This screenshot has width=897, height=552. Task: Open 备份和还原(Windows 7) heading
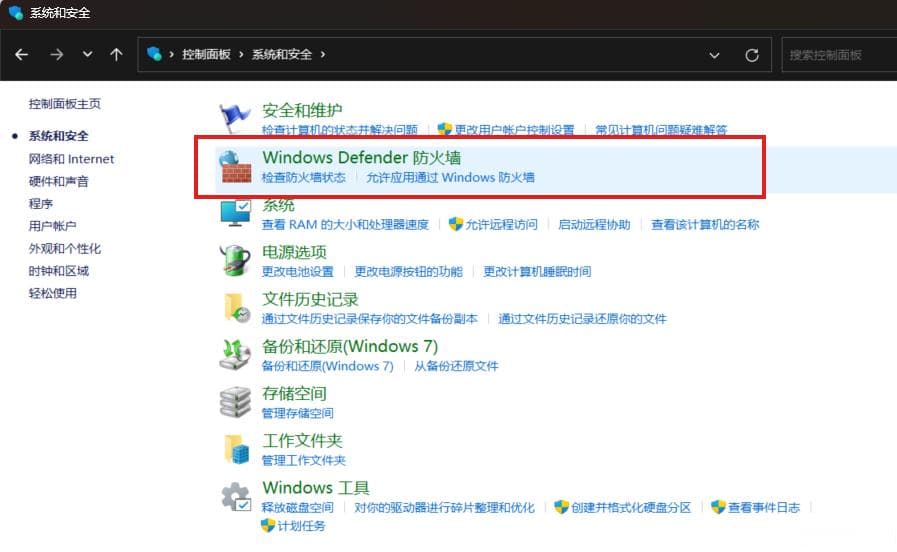[350, 346]
